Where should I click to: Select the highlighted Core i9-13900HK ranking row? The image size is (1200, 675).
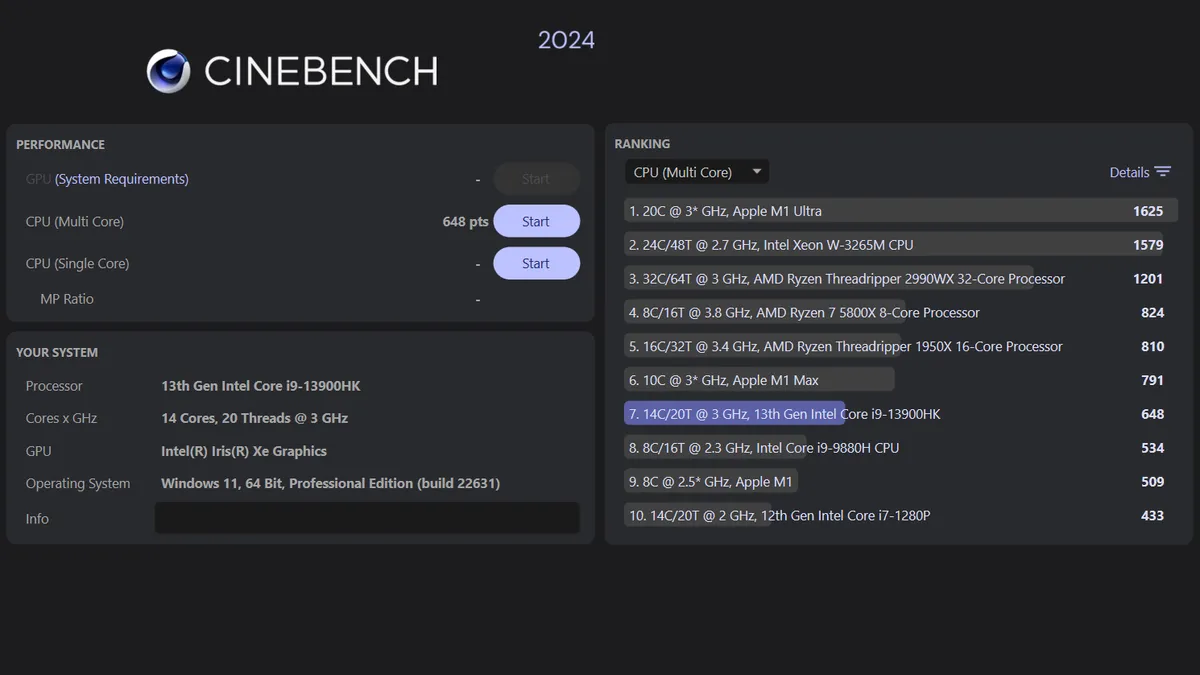[x=784, y=414]
